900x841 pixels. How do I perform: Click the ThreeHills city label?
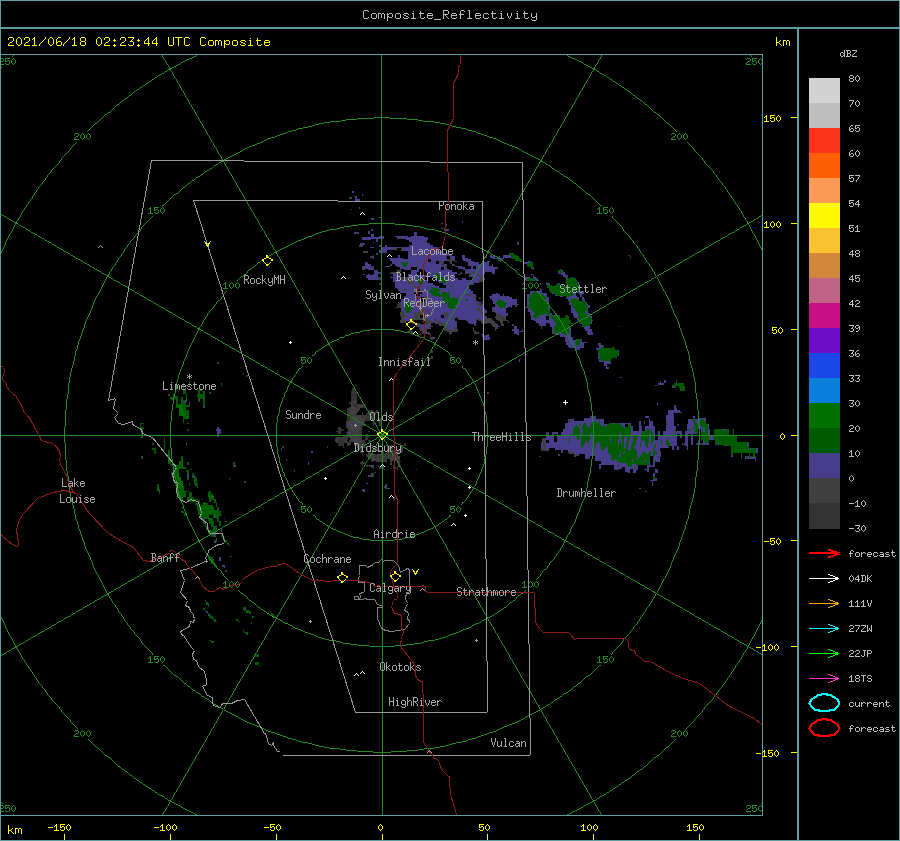[501, 437]
